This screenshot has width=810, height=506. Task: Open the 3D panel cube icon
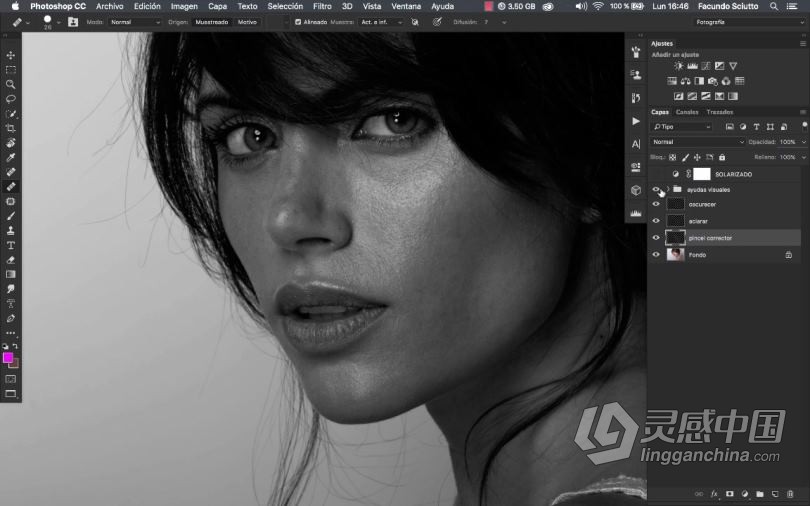tap(636, 190)
